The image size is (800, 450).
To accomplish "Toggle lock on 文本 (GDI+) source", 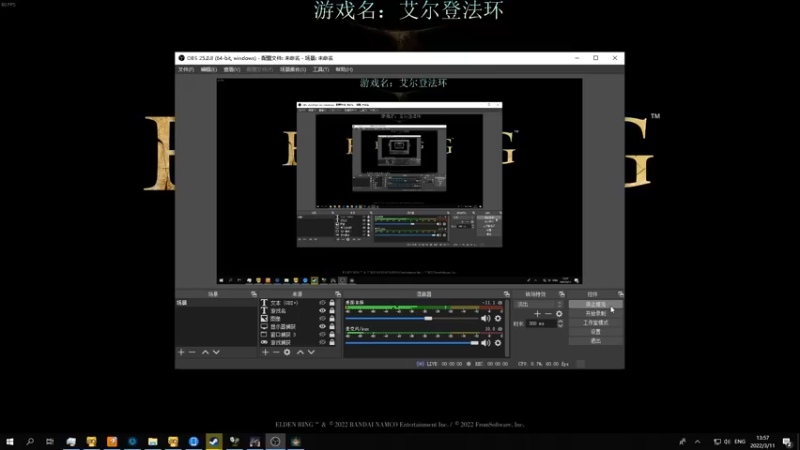I will [332, 303].
